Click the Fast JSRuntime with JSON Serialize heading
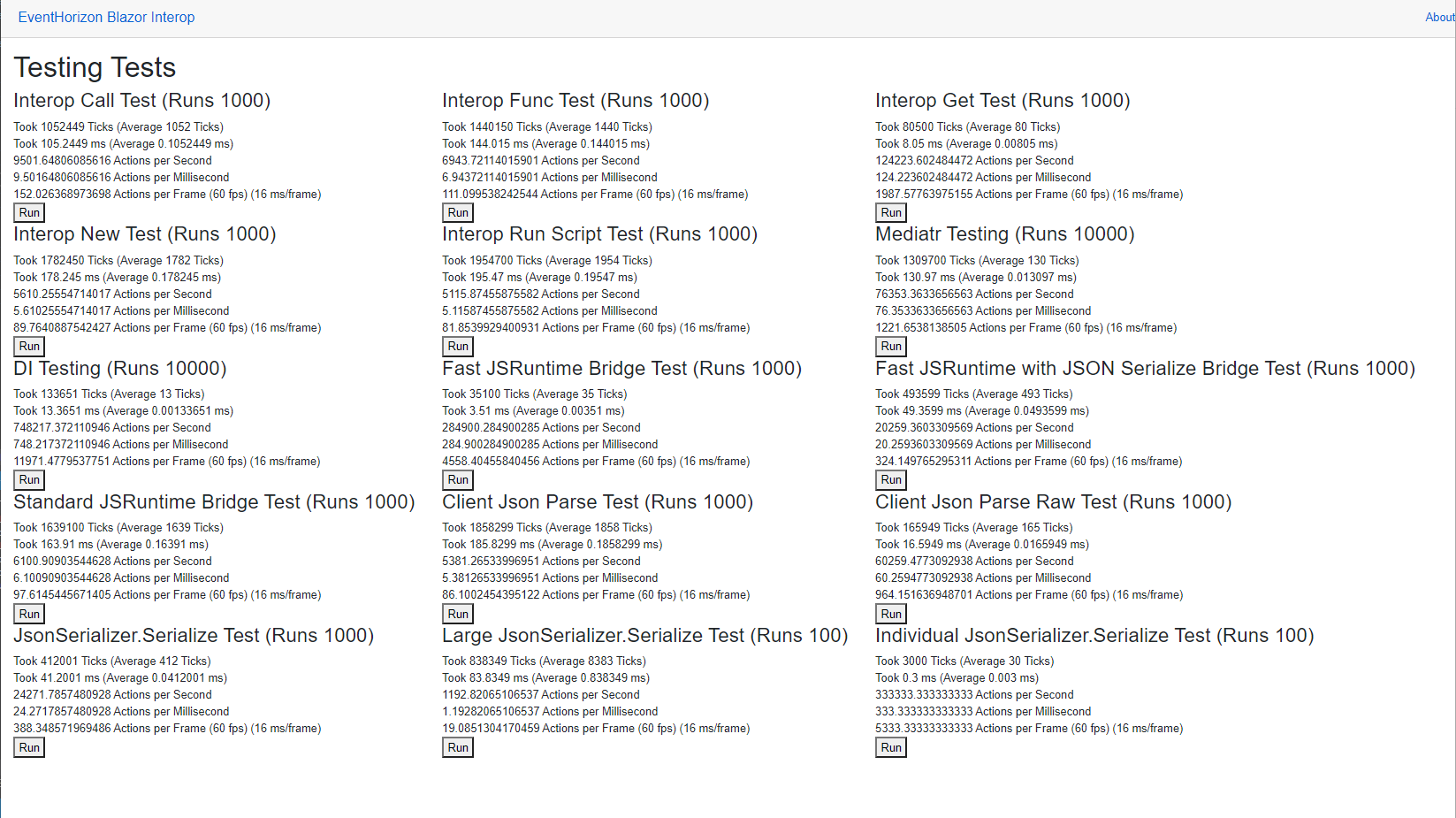The image size is (1456, 818). pos(1145,369)
